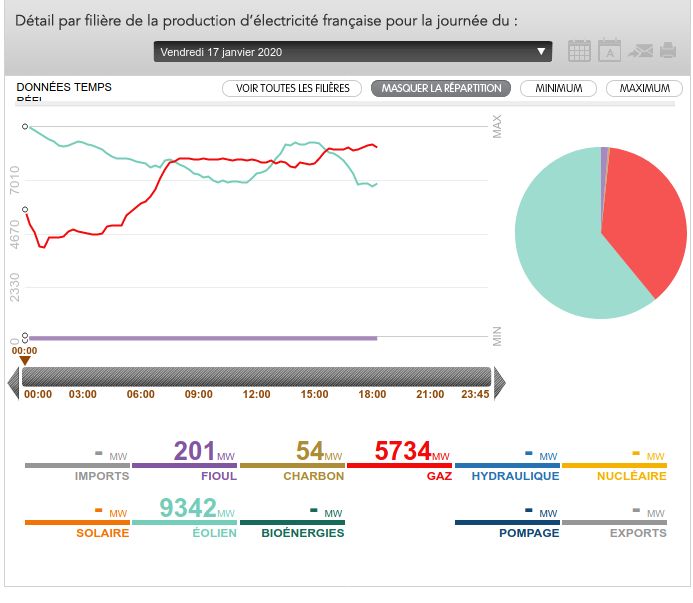Image resolution: width=693 pixels, height=603 pixels.
Task: Open the monthly calendar grid icon
Action: [x=579, y=51]
